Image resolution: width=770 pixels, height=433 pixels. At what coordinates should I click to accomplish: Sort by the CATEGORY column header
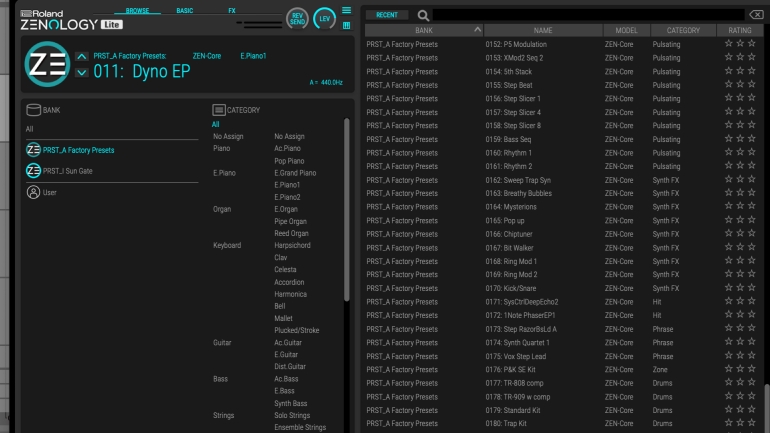683,30
